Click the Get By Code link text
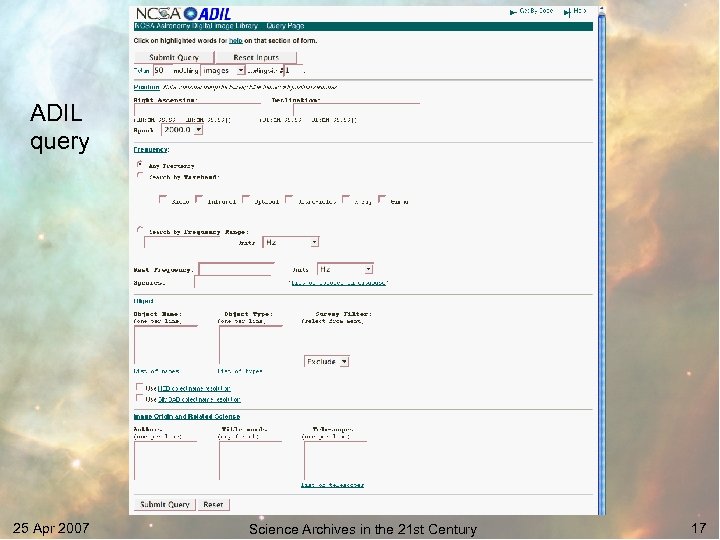 (x=536, y=11)
